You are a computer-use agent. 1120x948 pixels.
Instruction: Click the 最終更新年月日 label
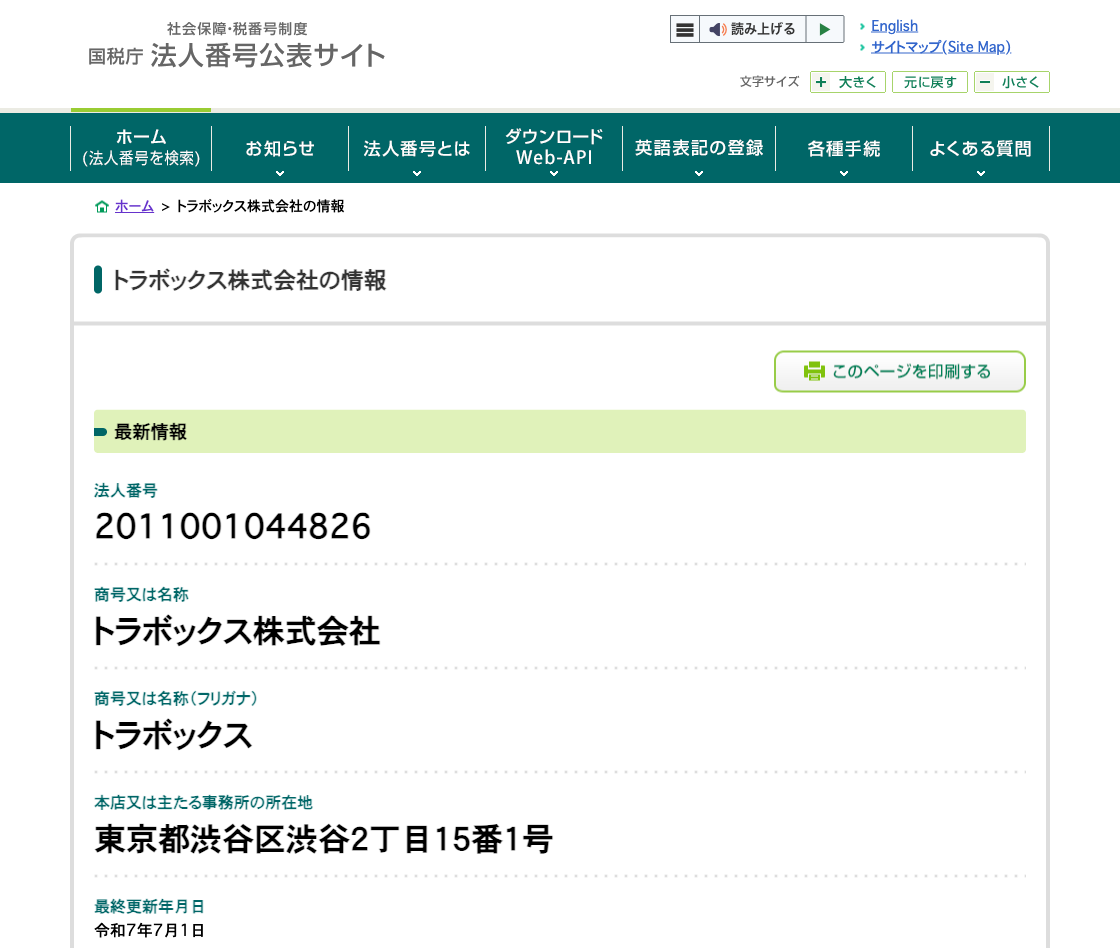[149, 907]
